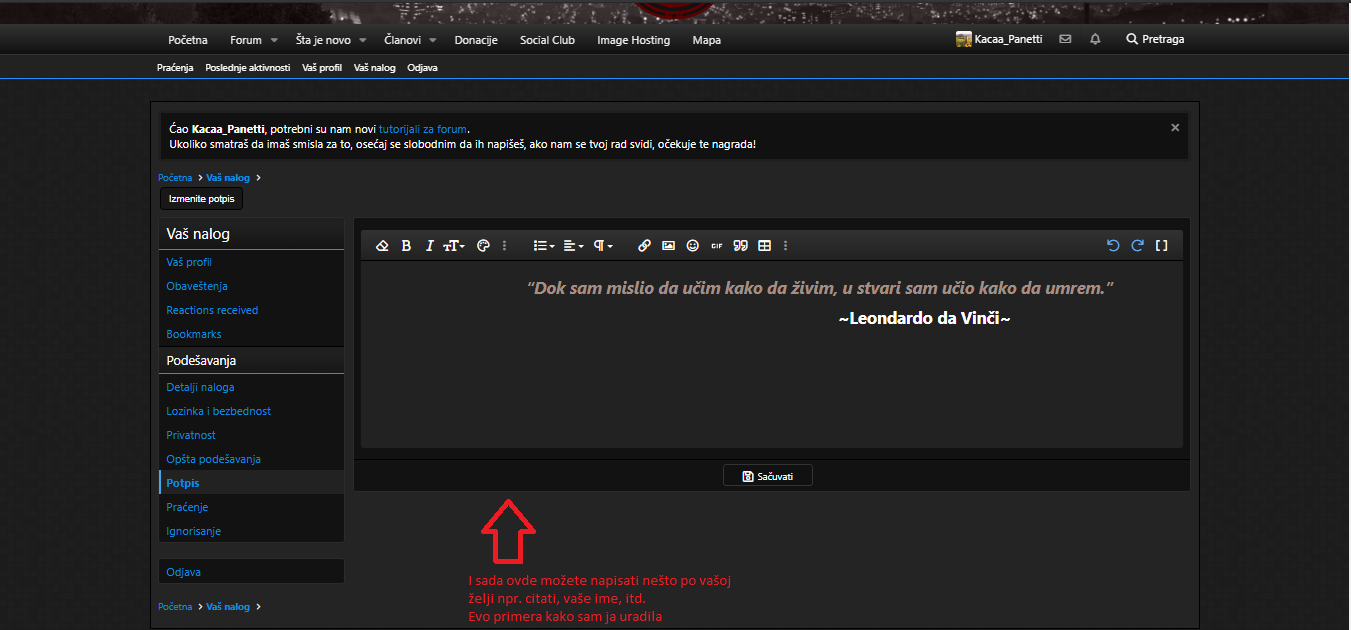Open the Praćenja sub-navigation link
The width and height of the screenshot is (1351, 630).
175,68
